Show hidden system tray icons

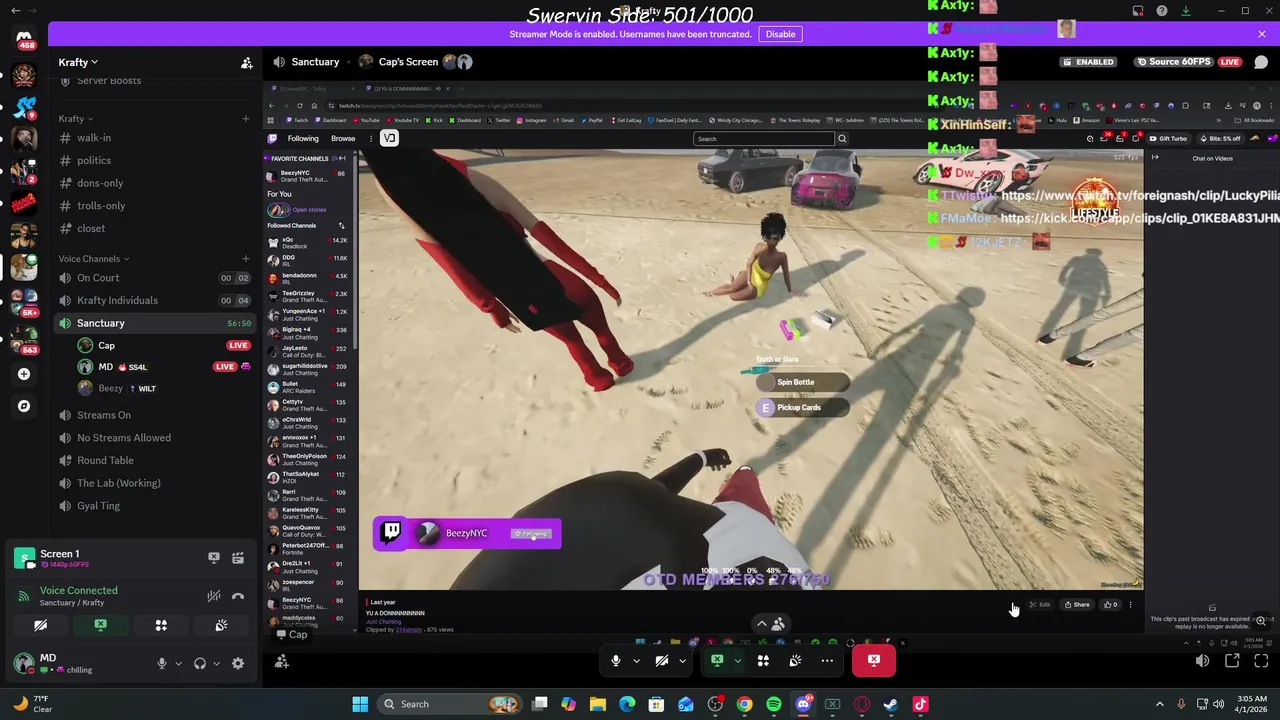(x=1160, y=704)
